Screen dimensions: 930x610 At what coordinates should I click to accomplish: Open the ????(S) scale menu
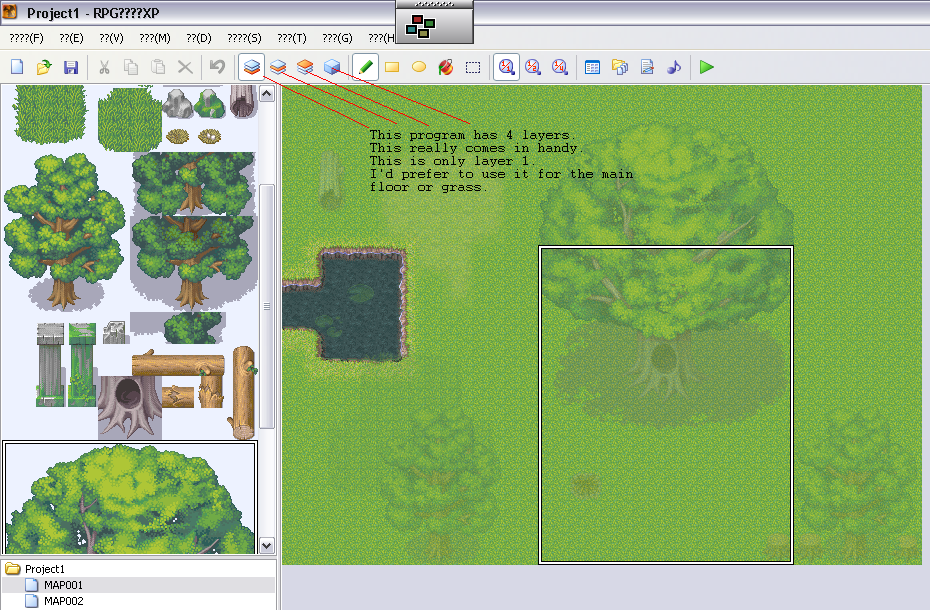pyautogui.click(x=244, y=38)
